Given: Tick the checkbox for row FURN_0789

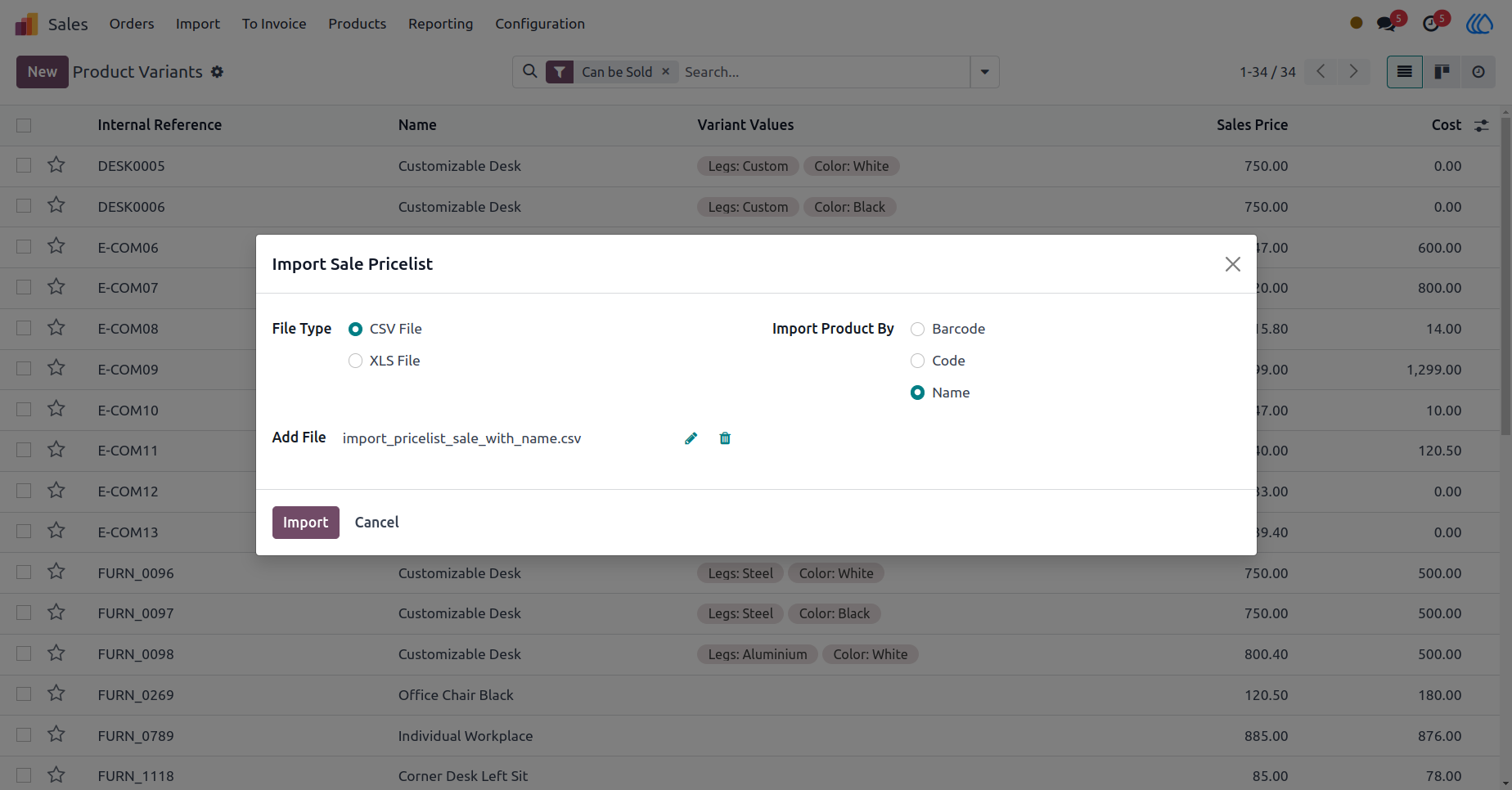Looking at the screenshot, I should pos(24,735).
